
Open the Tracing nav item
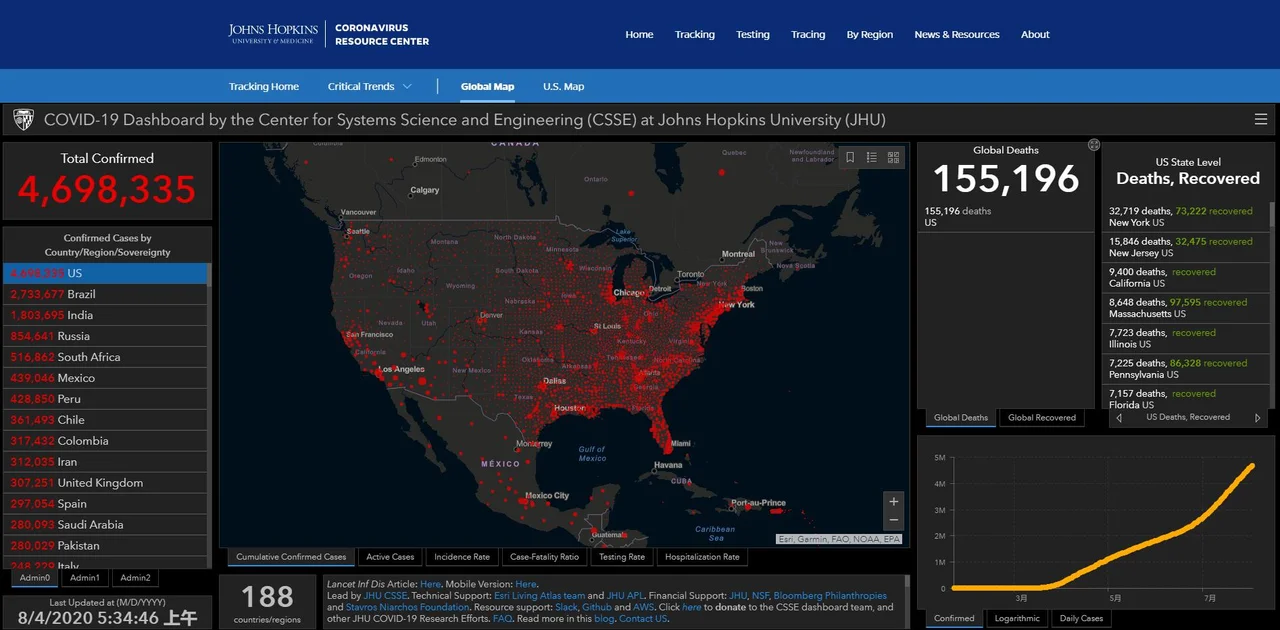(x=808, y=34)
